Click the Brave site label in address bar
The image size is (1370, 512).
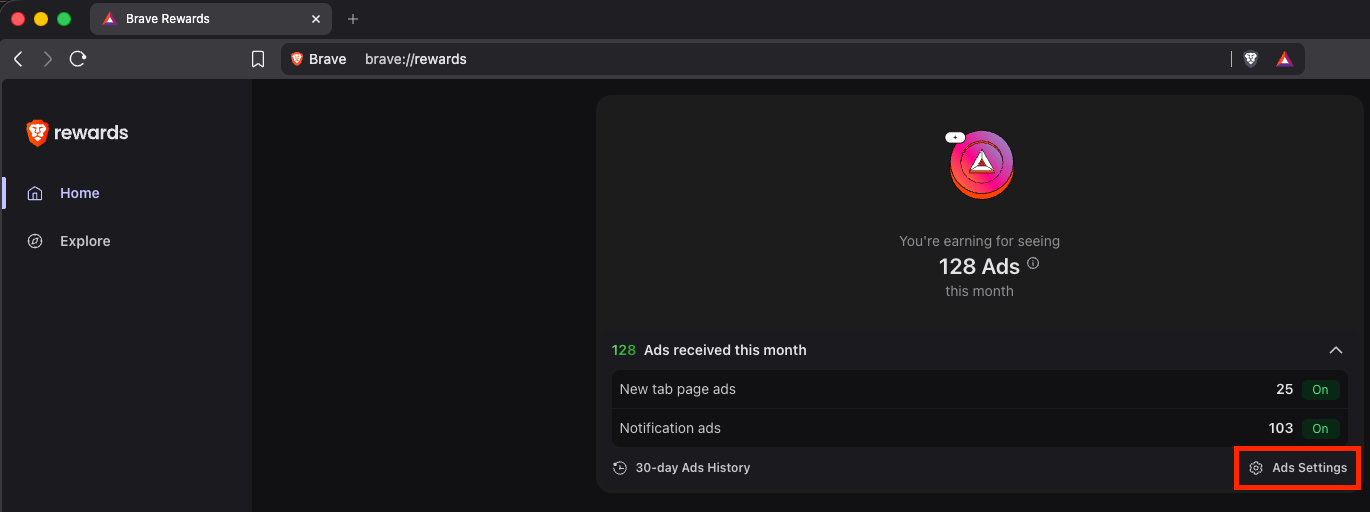tap(318, 59)
